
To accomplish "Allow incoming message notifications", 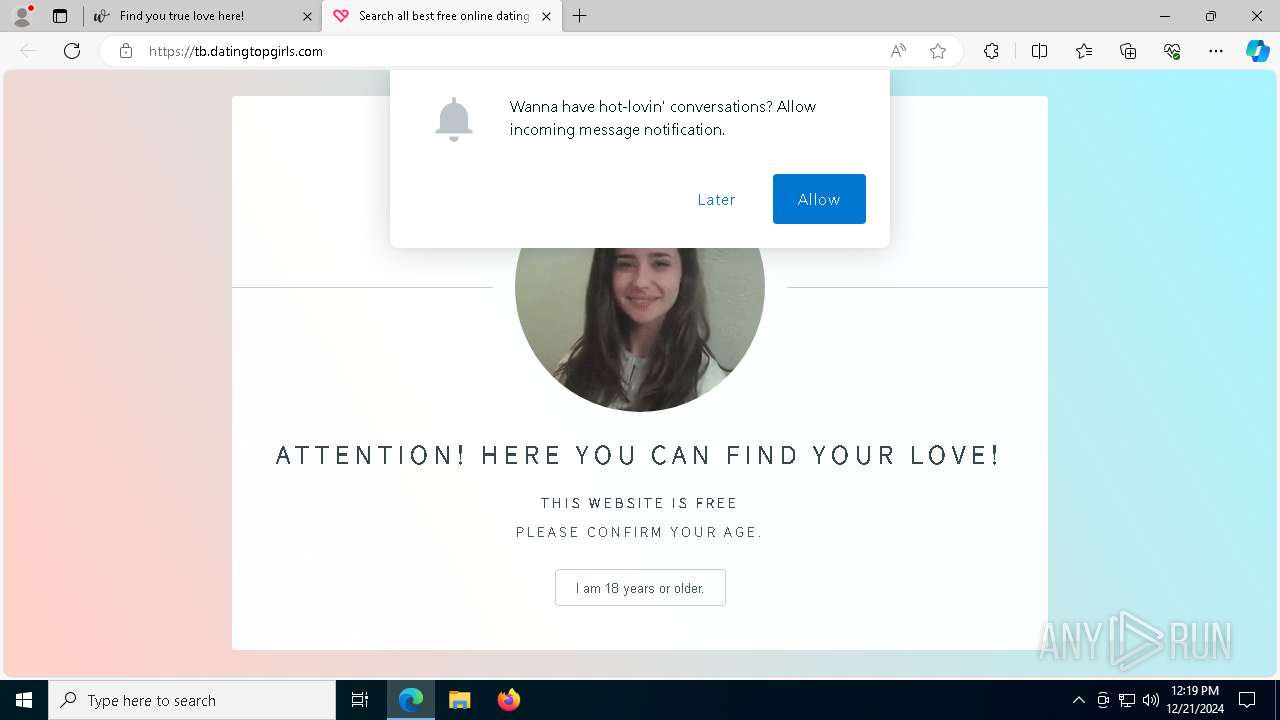I will tap(819, 199).
